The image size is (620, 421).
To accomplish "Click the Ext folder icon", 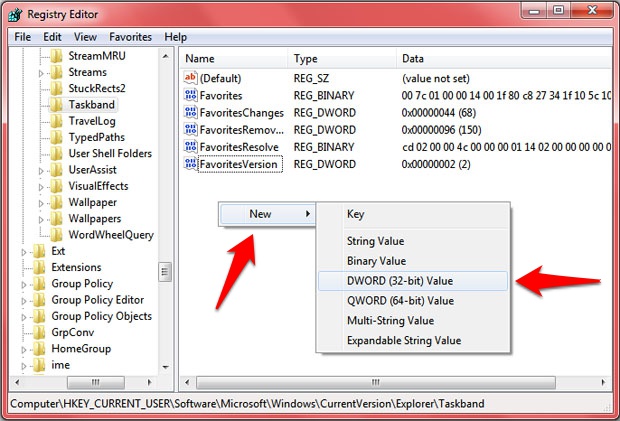I will 39,251.
